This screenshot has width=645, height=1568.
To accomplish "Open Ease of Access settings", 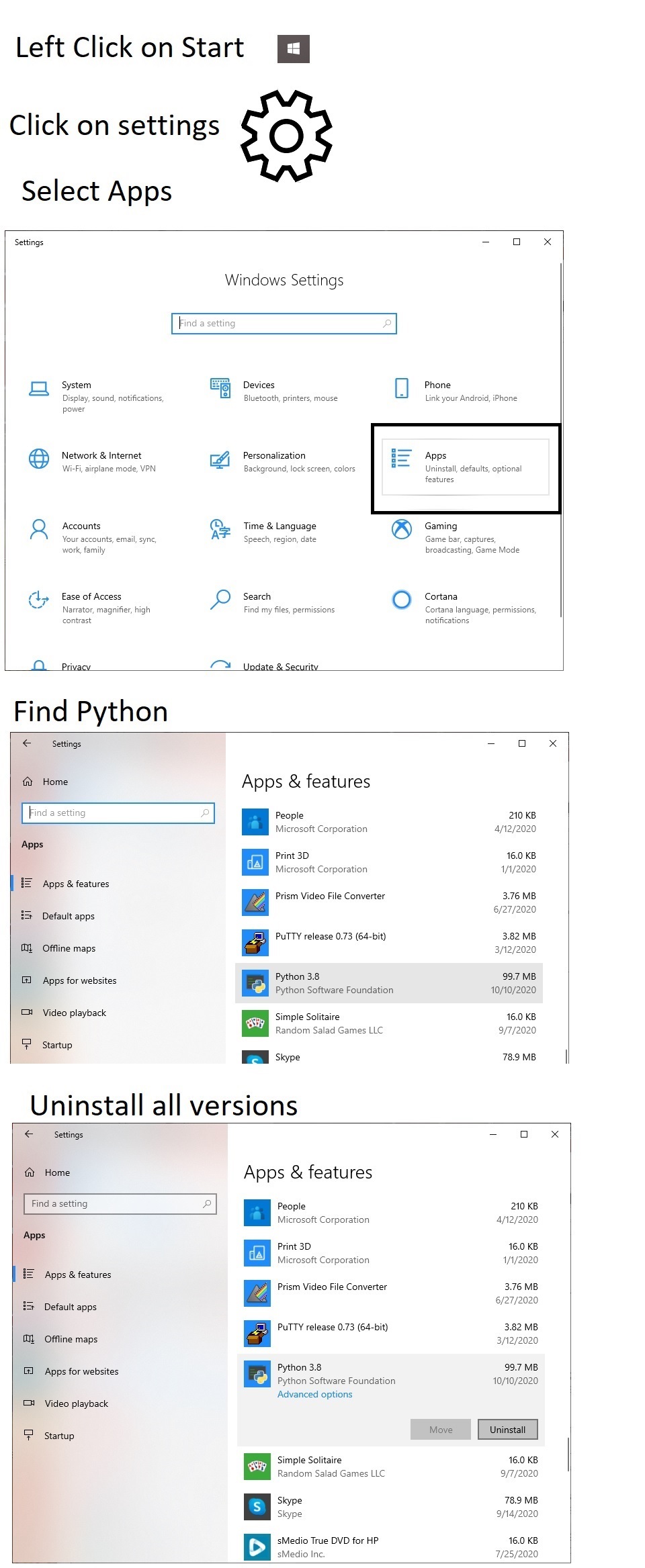I will click(91, 597).
